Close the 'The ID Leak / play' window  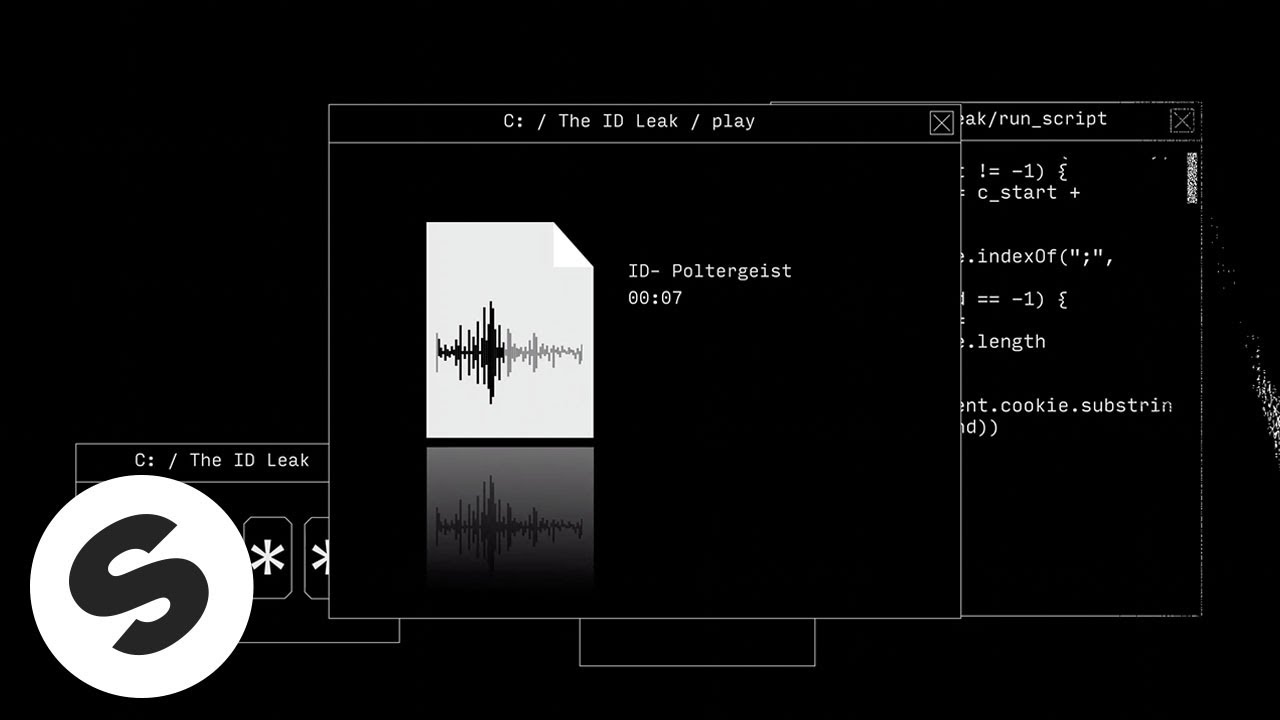pyautogui.click(x=941, y=122)
